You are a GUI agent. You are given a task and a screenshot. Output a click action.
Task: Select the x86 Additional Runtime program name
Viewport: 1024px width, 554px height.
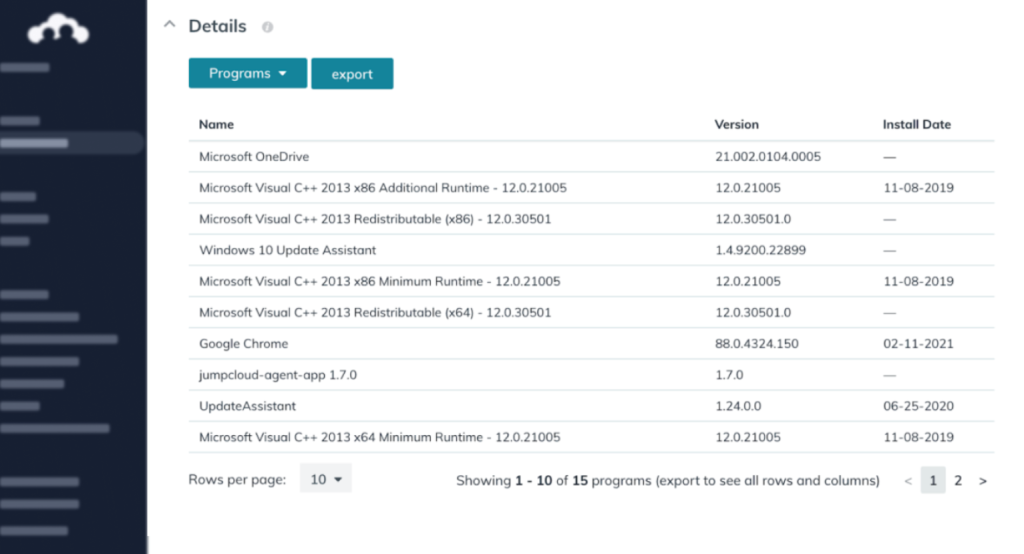pyautogui.click(x=383, y=188)
